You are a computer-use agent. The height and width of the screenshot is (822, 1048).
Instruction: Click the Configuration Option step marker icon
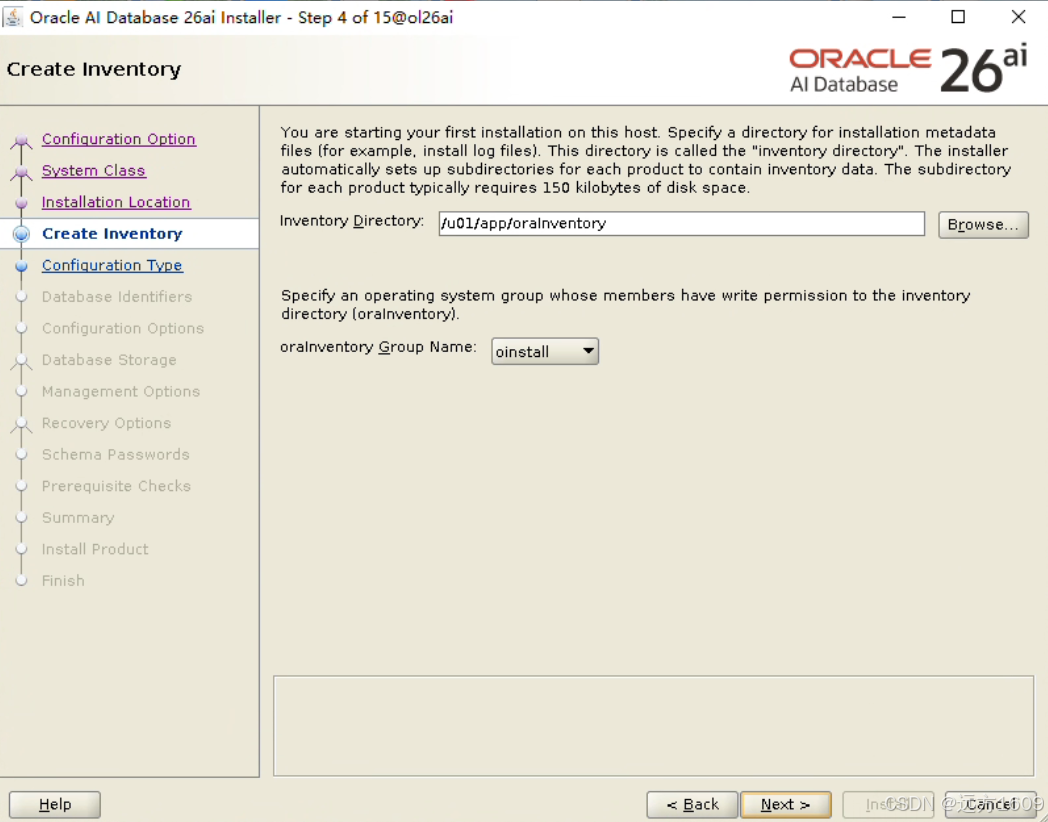[21, 140]
